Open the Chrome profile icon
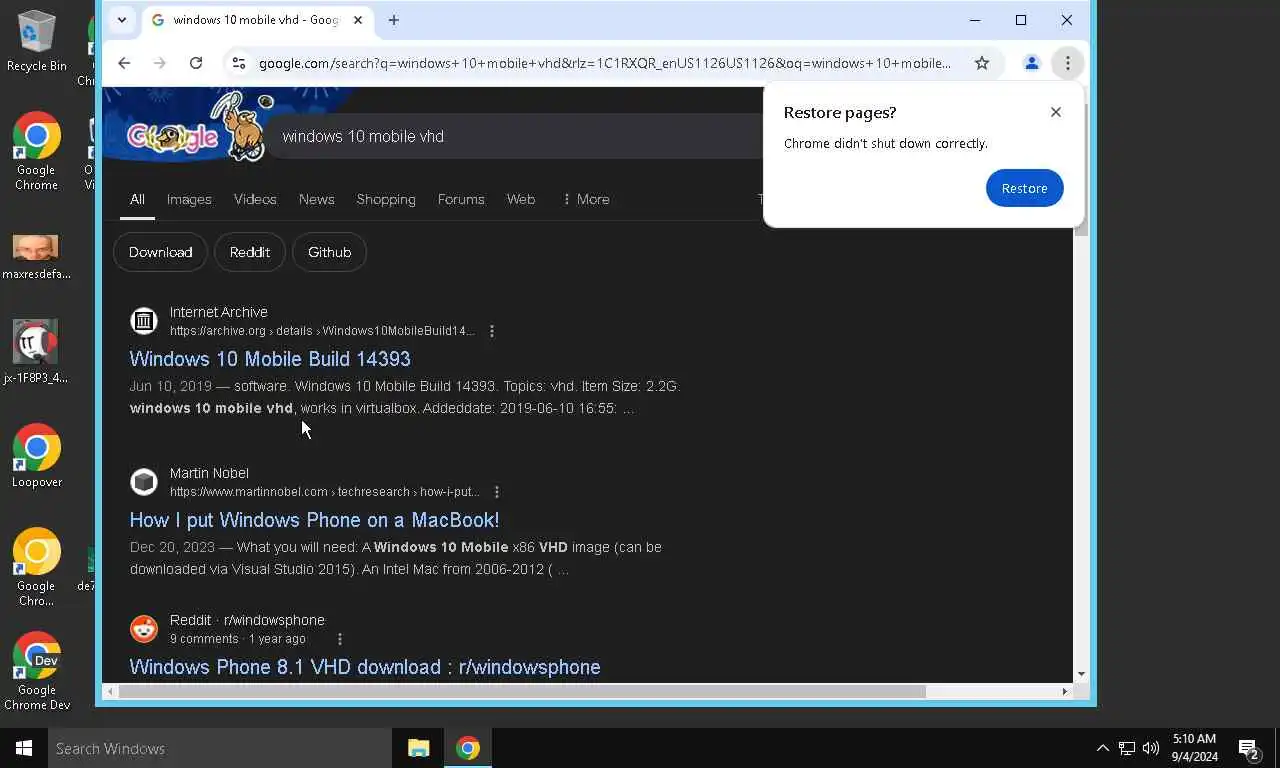This screenshot has width=1280, height=768. coord(1031,63)
